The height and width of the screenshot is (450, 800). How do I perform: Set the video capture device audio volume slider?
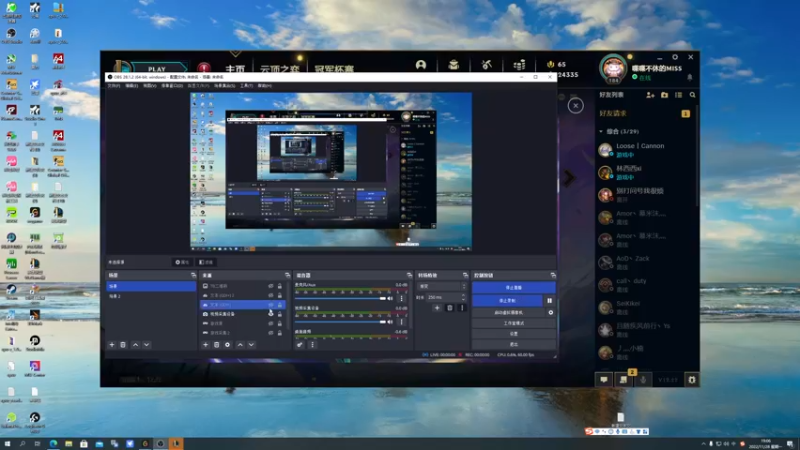tap(340, 322)
